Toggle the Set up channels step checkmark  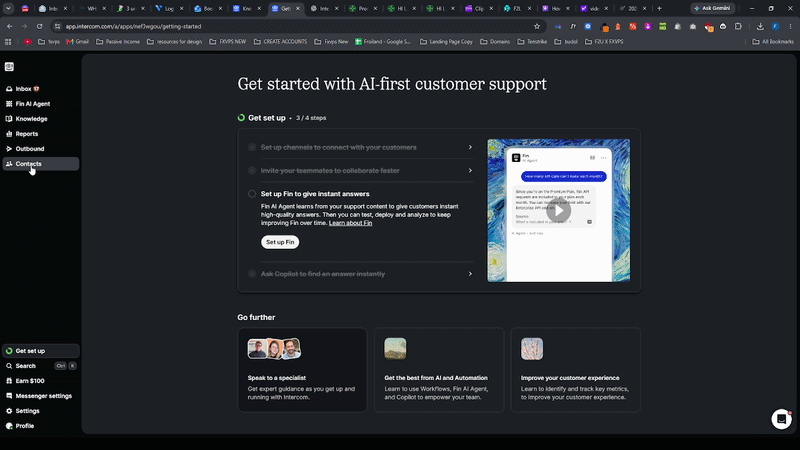point(252,147)
